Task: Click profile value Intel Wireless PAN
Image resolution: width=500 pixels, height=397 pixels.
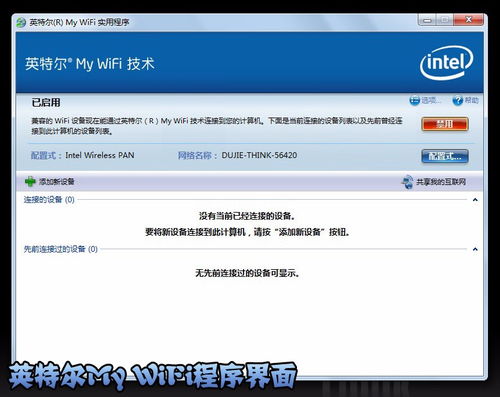Action: (100, 155)
